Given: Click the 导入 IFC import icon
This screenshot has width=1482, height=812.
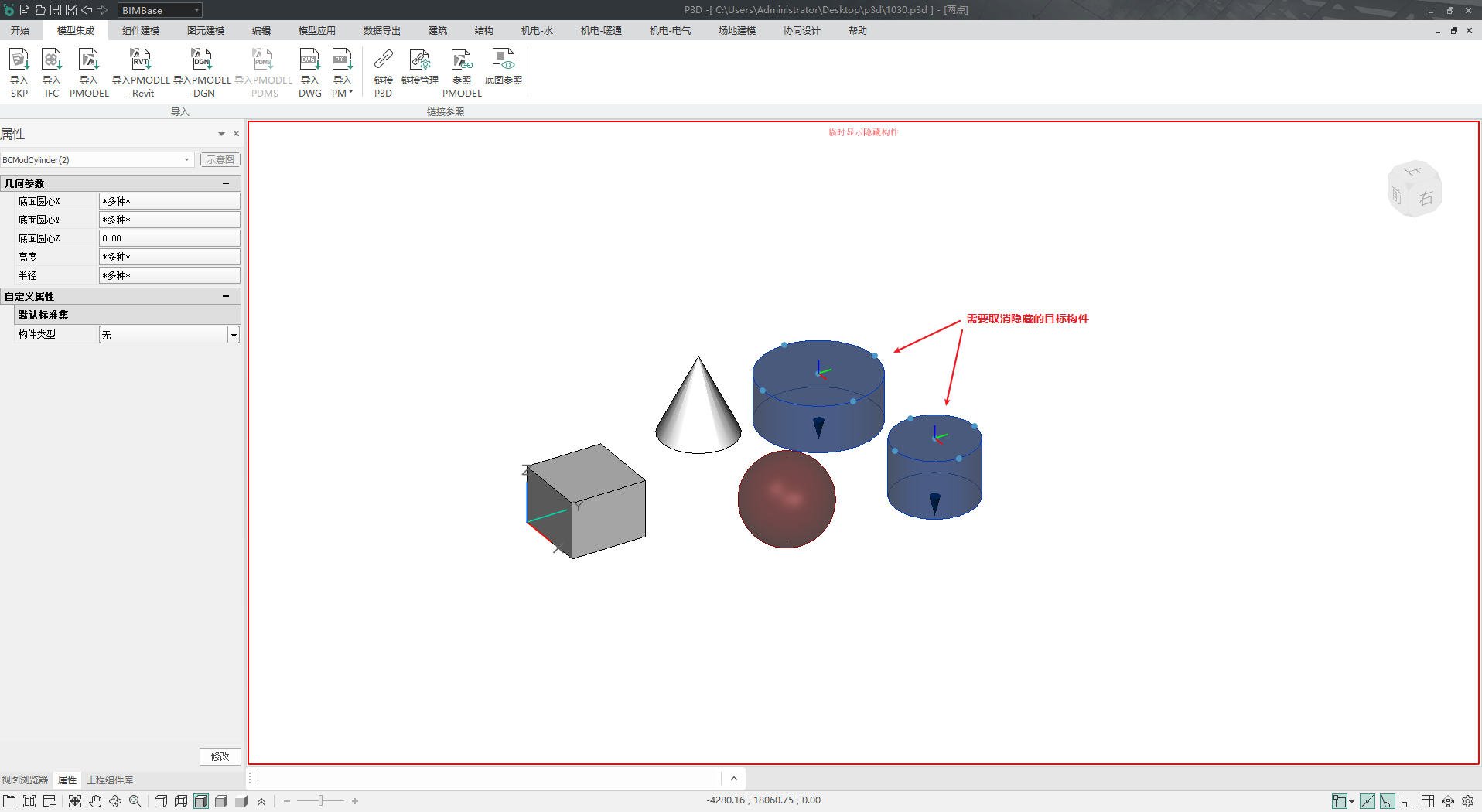Looking at the screenshot, I should (x=52, y=71).
